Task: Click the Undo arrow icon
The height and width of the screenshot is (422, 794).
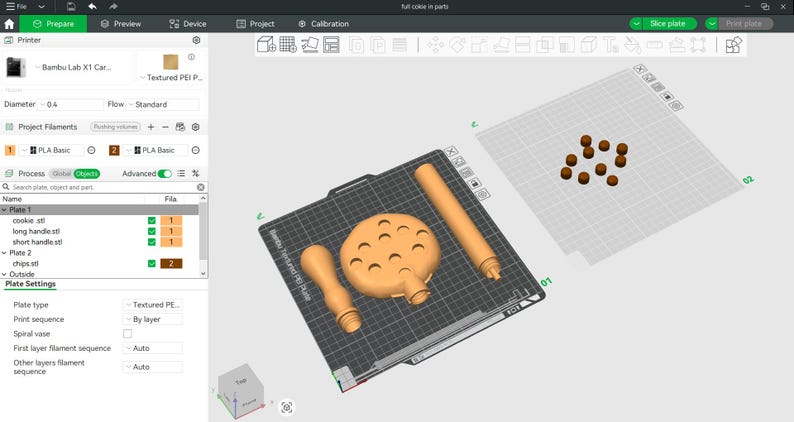Action: [92, 7]
